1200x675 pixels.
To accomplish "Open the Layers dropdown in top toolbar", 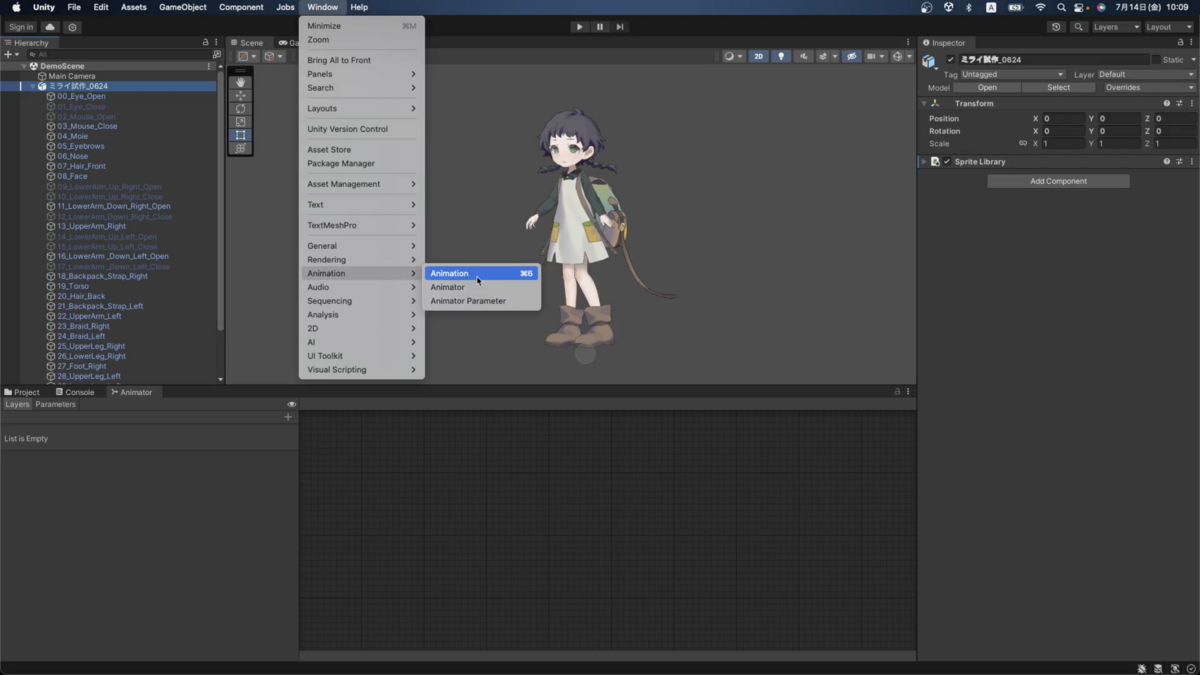I will pos(1116,27).
